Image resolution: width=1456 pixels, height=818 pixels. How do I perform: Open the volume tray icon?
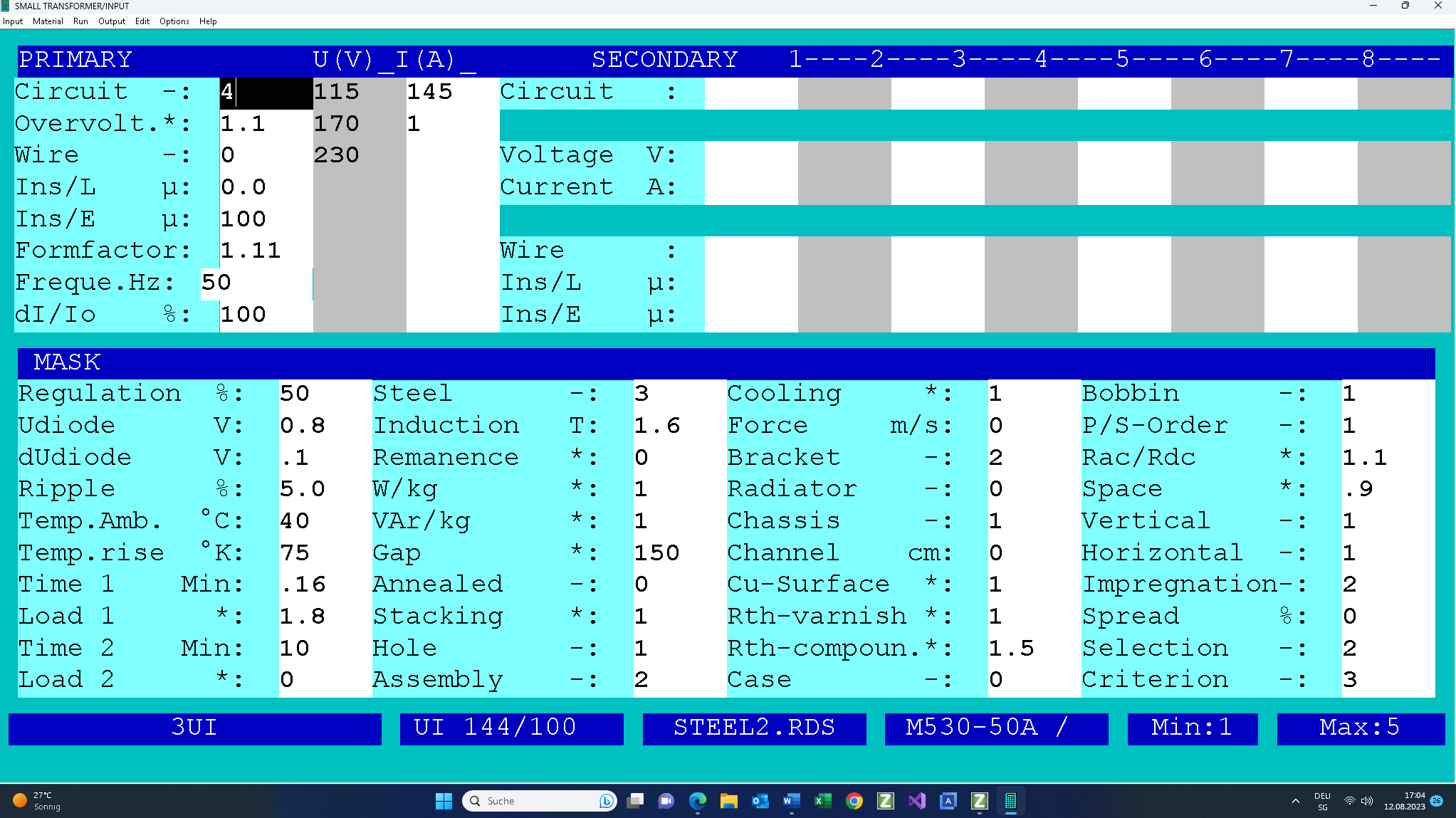coord(1366,801)
